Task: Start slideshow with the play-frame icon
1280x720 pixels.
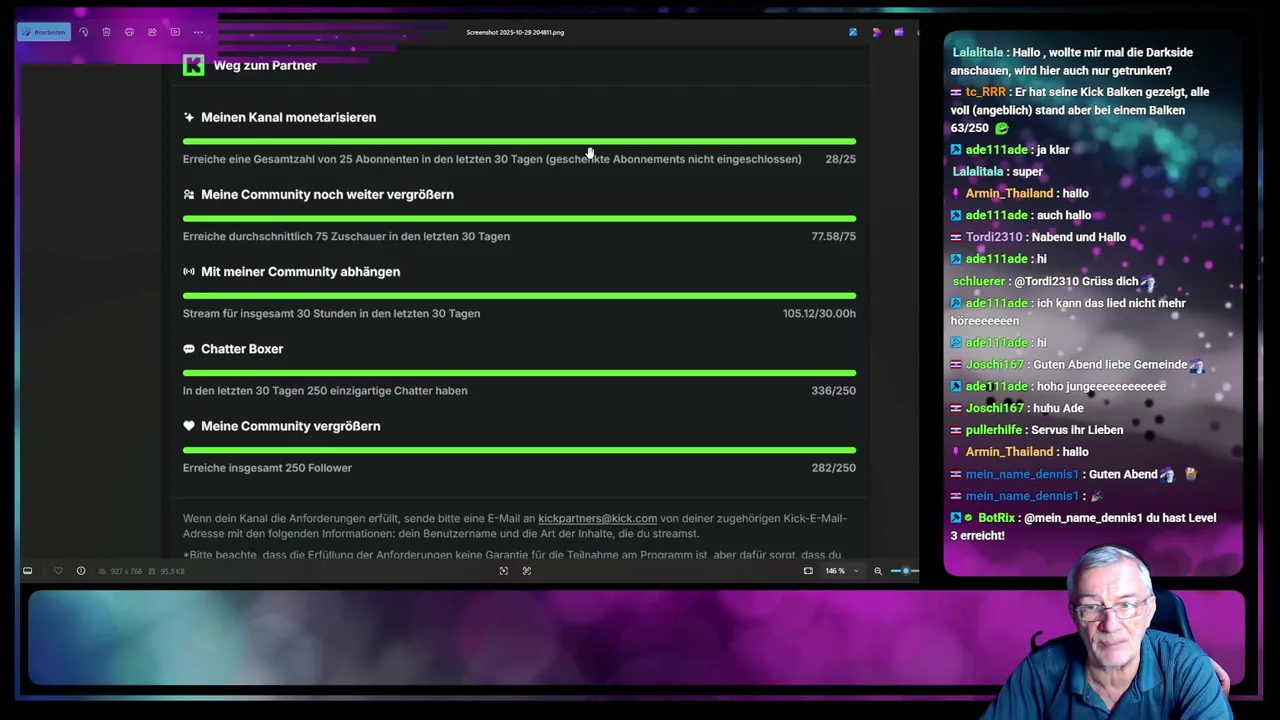Action: pos(175,32)
